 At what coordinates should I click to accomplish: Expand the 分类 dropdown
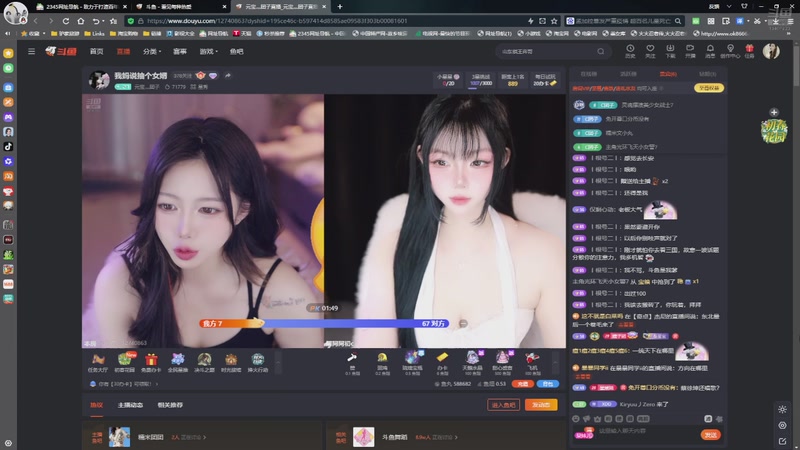point(152,52)
